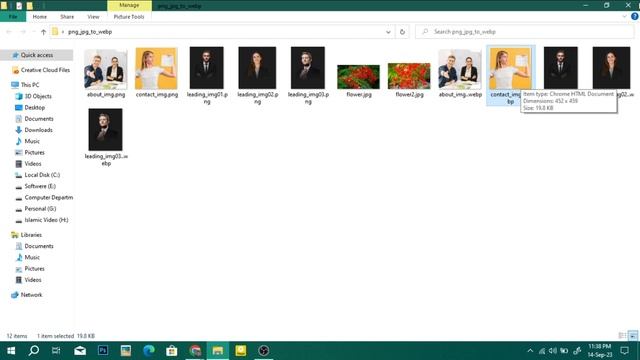This screenshot has width=640, height=360.
Task: Open Downloads in the sidebar
Action: click(x=38, y=130)
